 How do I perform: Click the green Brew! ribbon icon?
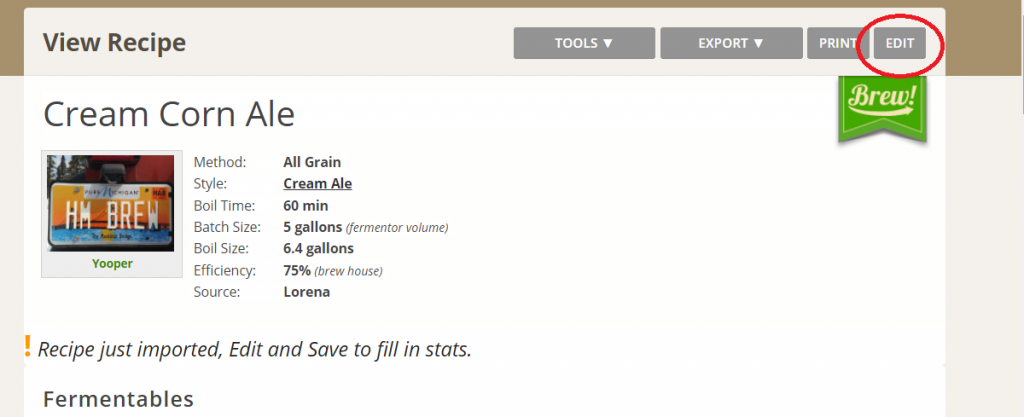pyautogui.click(x=883, y=103)
